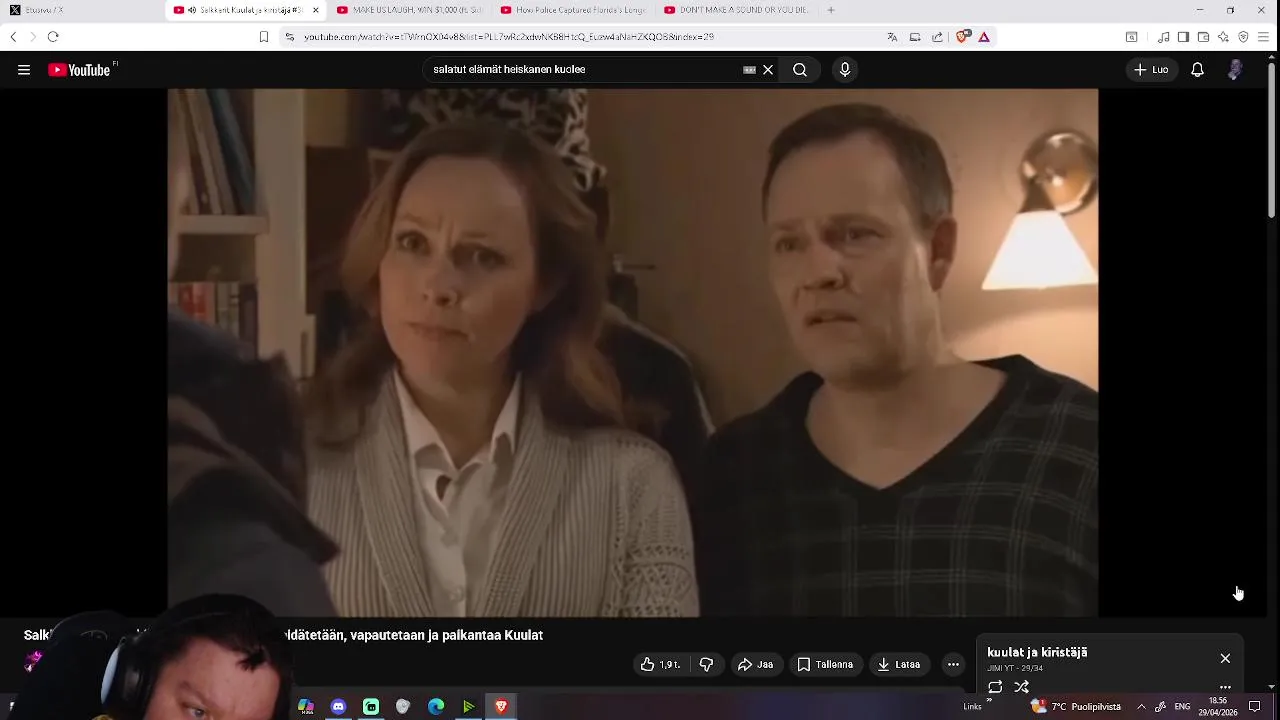Share page icon in address bar

click(937, 37)
